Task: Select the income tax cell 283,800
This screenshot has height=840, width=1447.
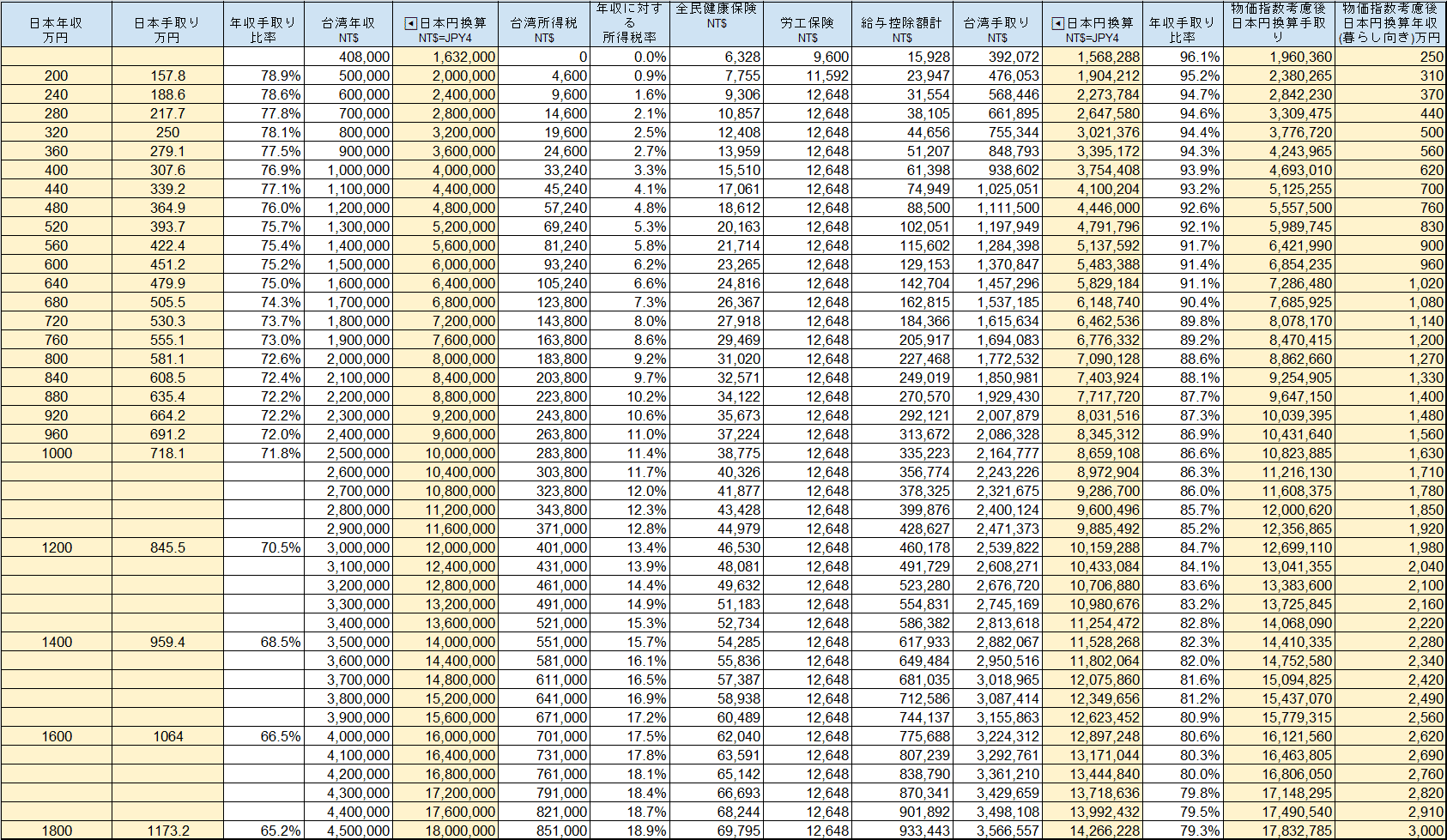Action: tap(544, 453)
